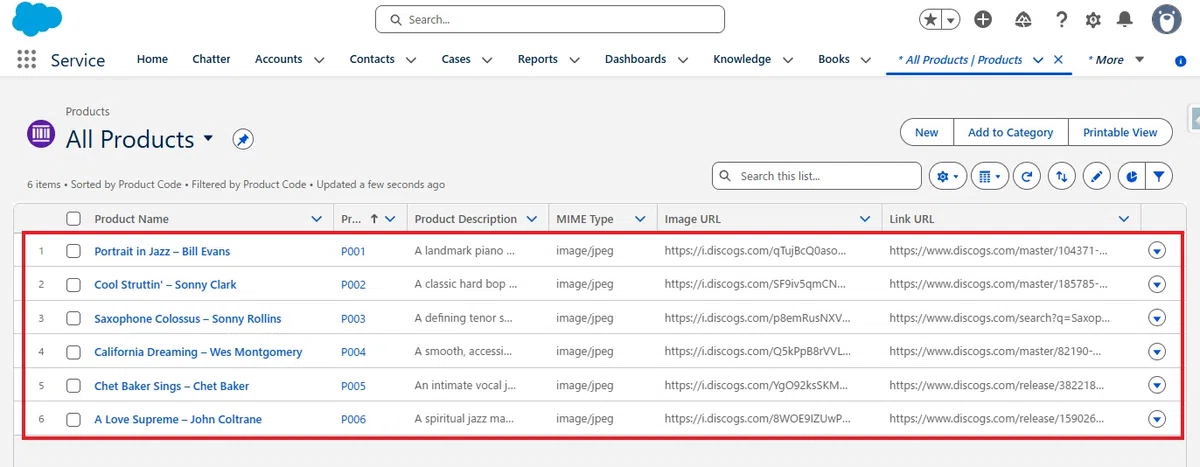Open row actions for California Dreaming

[x=1157, y=352]
